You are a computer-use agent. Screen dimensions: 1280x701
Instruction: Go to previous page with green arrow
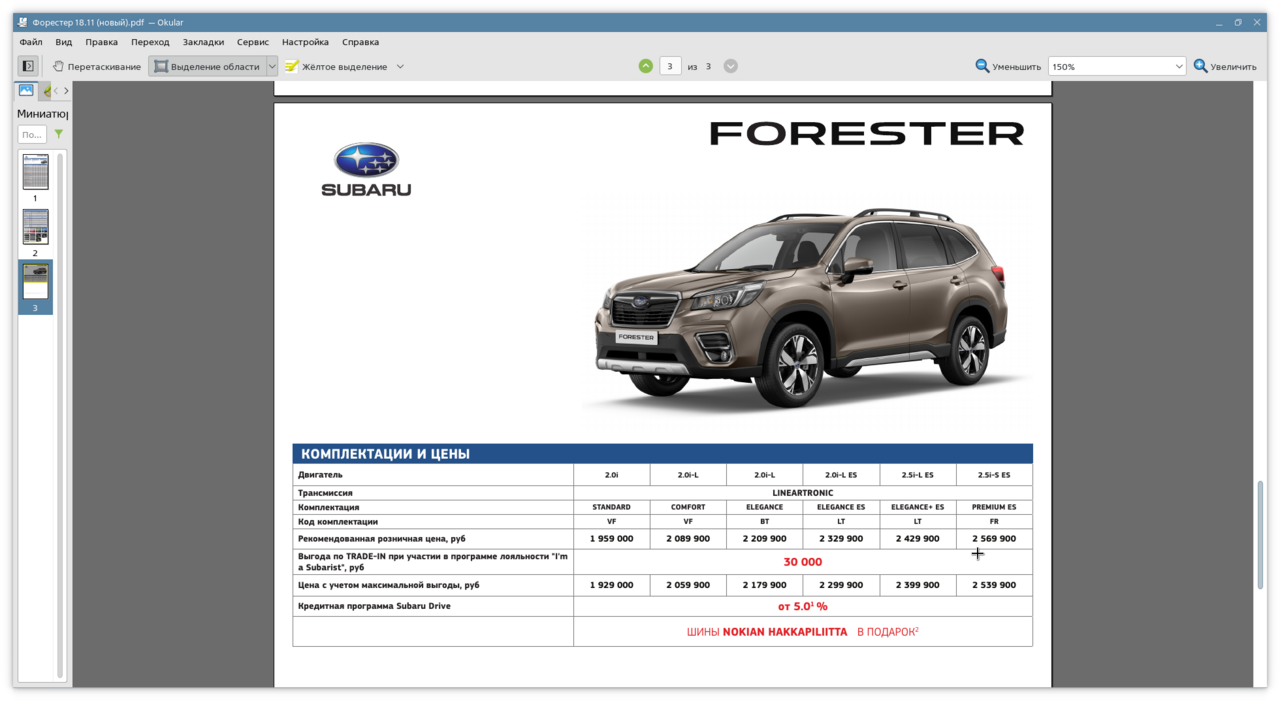646,66
